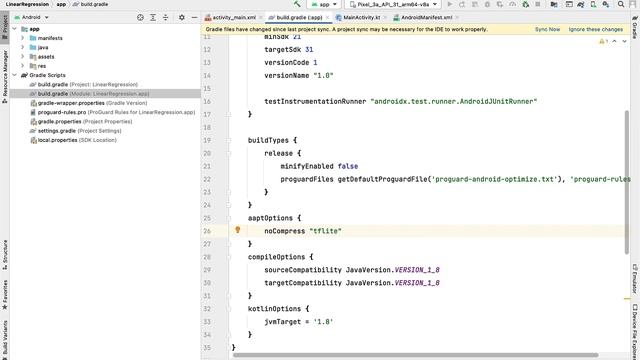Open settings.gradle file
This screenshot has height=360, width=640.
click(76, 131)
